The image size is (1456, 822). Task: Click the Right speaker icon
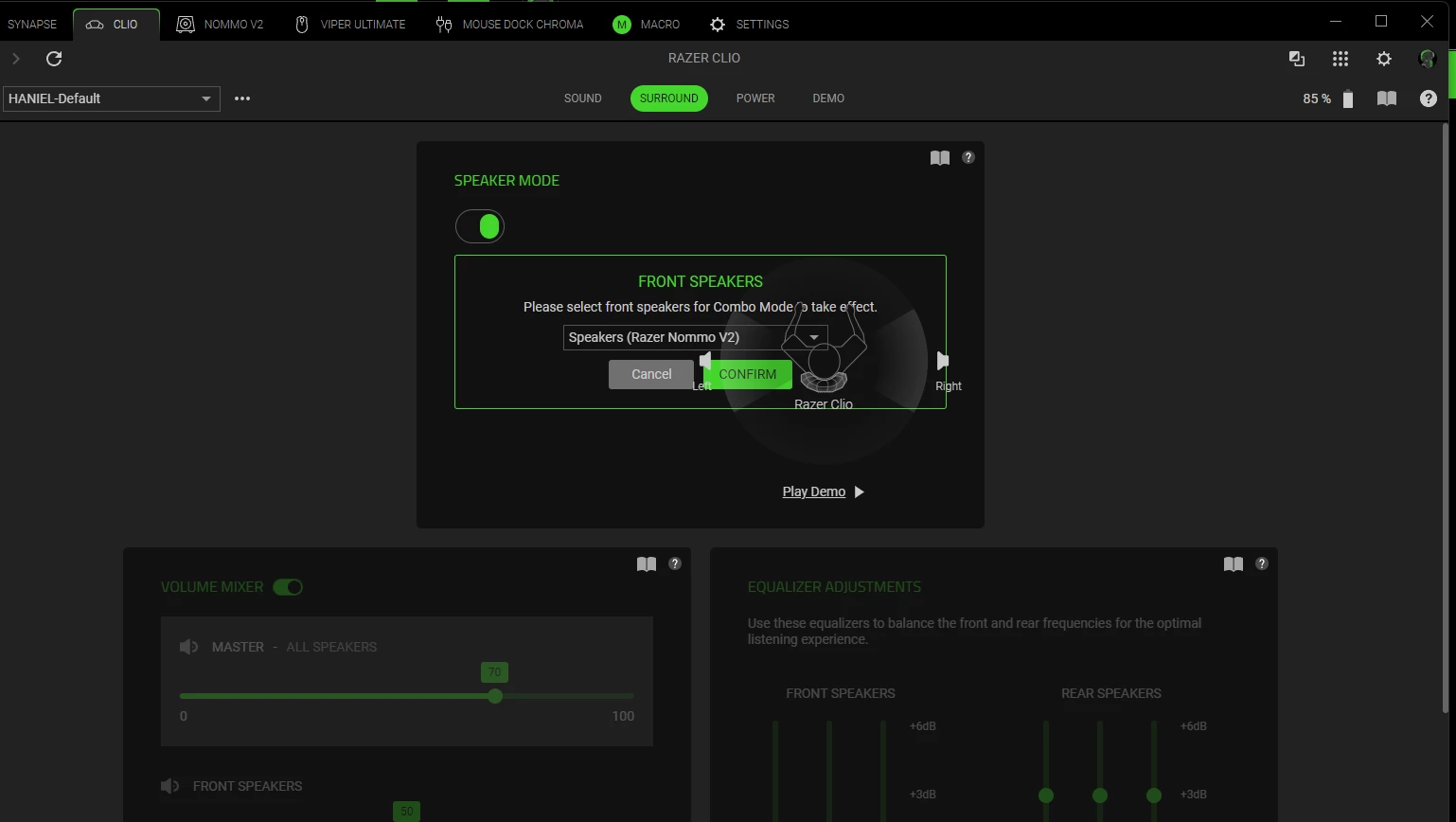[x=943, y=361]
